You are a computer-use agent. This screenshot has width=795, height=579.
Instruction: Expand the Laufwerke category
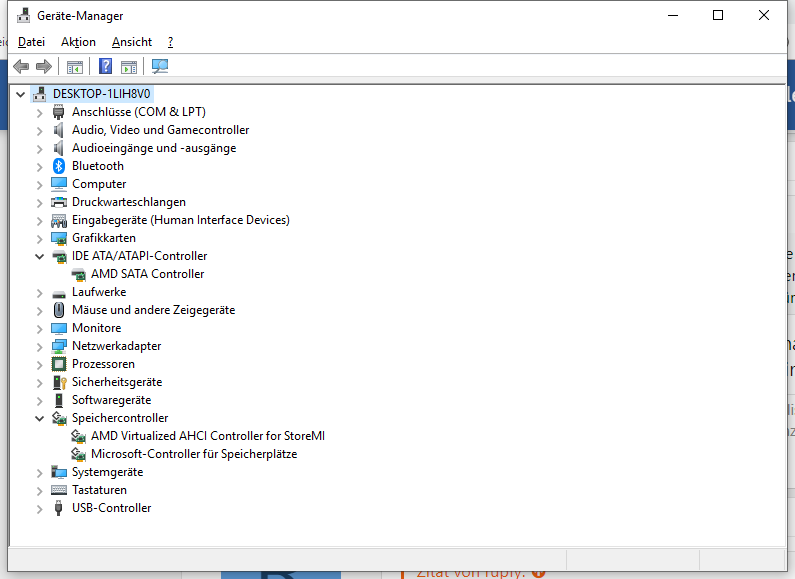[40, 293]
